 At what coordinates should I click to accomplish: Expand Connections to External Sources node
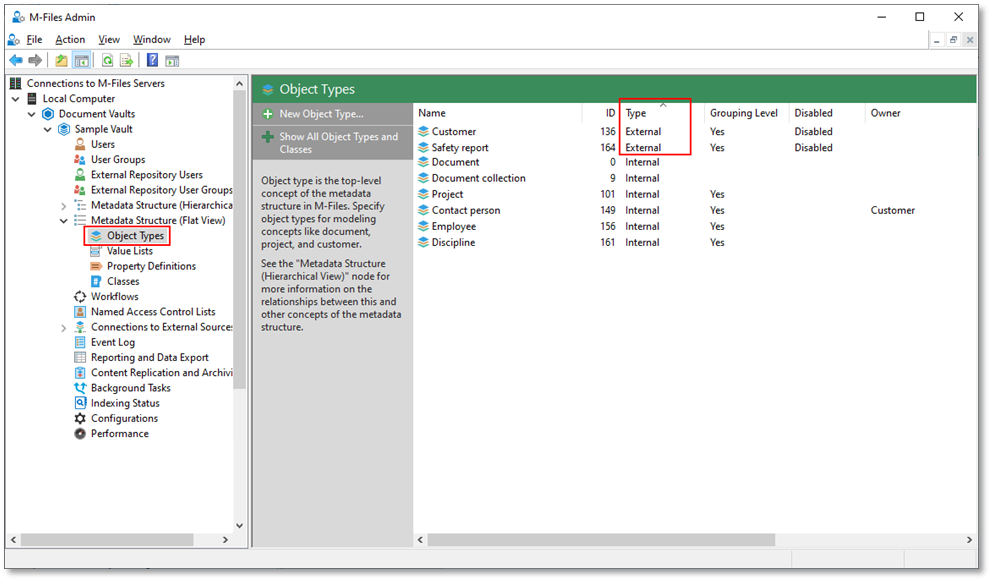[x=63, y=328]
